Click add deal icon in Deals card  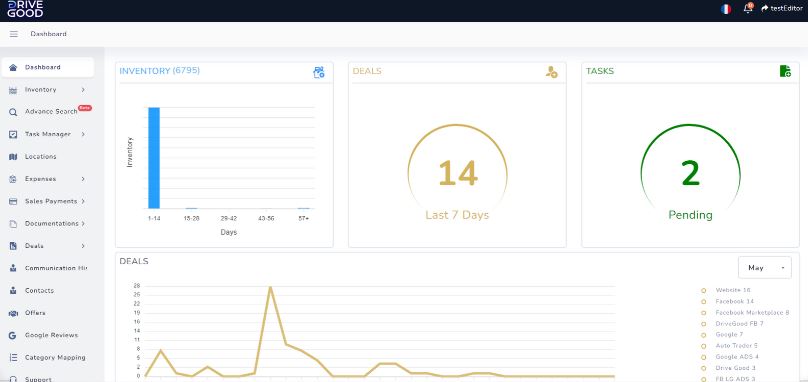coord(551,72)
